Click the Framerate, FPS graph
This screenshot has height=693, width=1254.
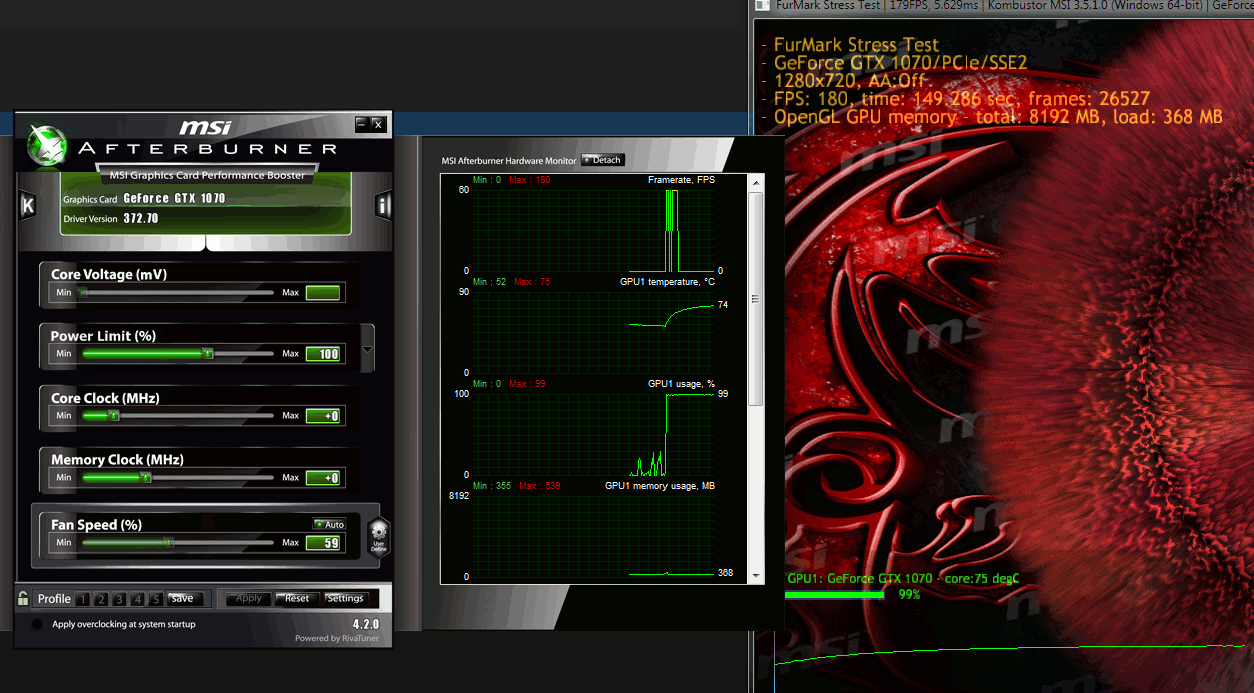point(594,230)
